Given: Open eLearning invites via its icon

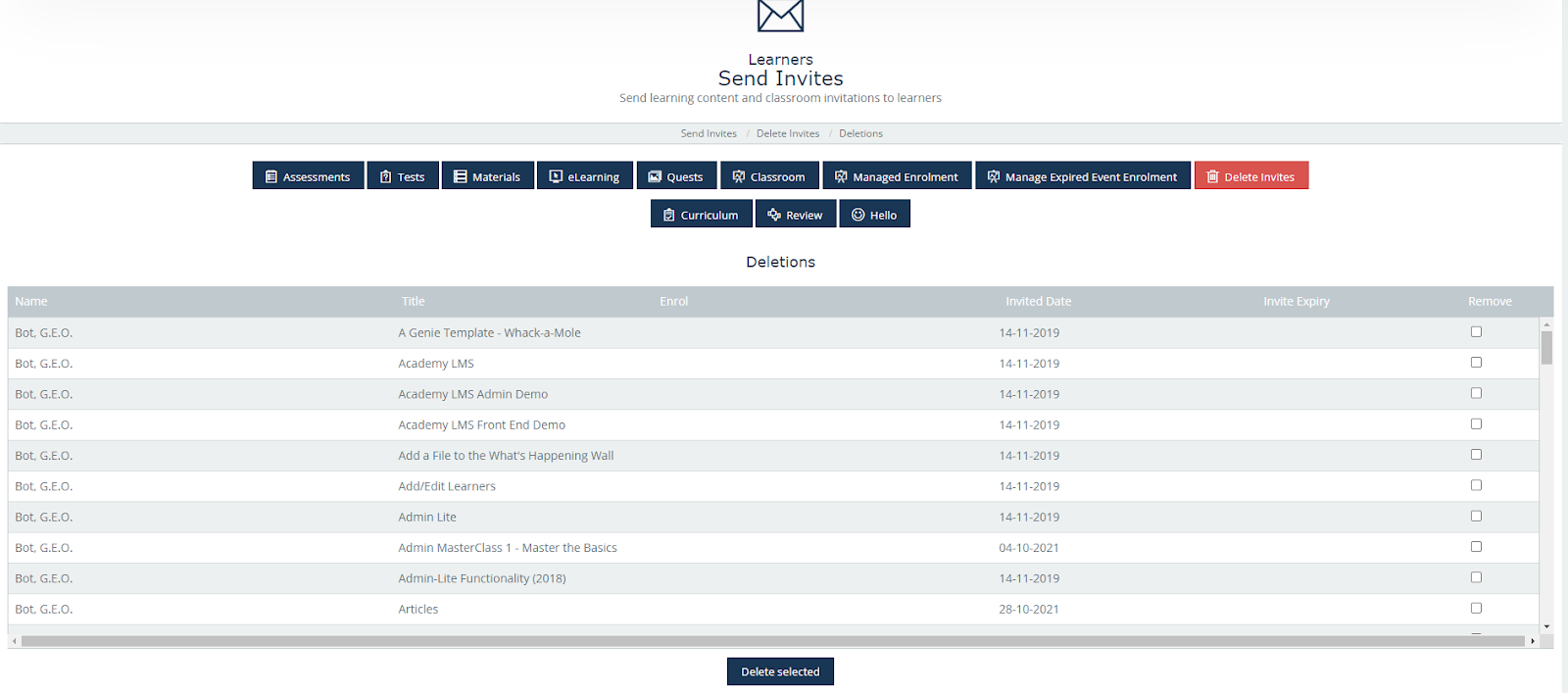Looking at the screenshot, I should click(556, 176).
